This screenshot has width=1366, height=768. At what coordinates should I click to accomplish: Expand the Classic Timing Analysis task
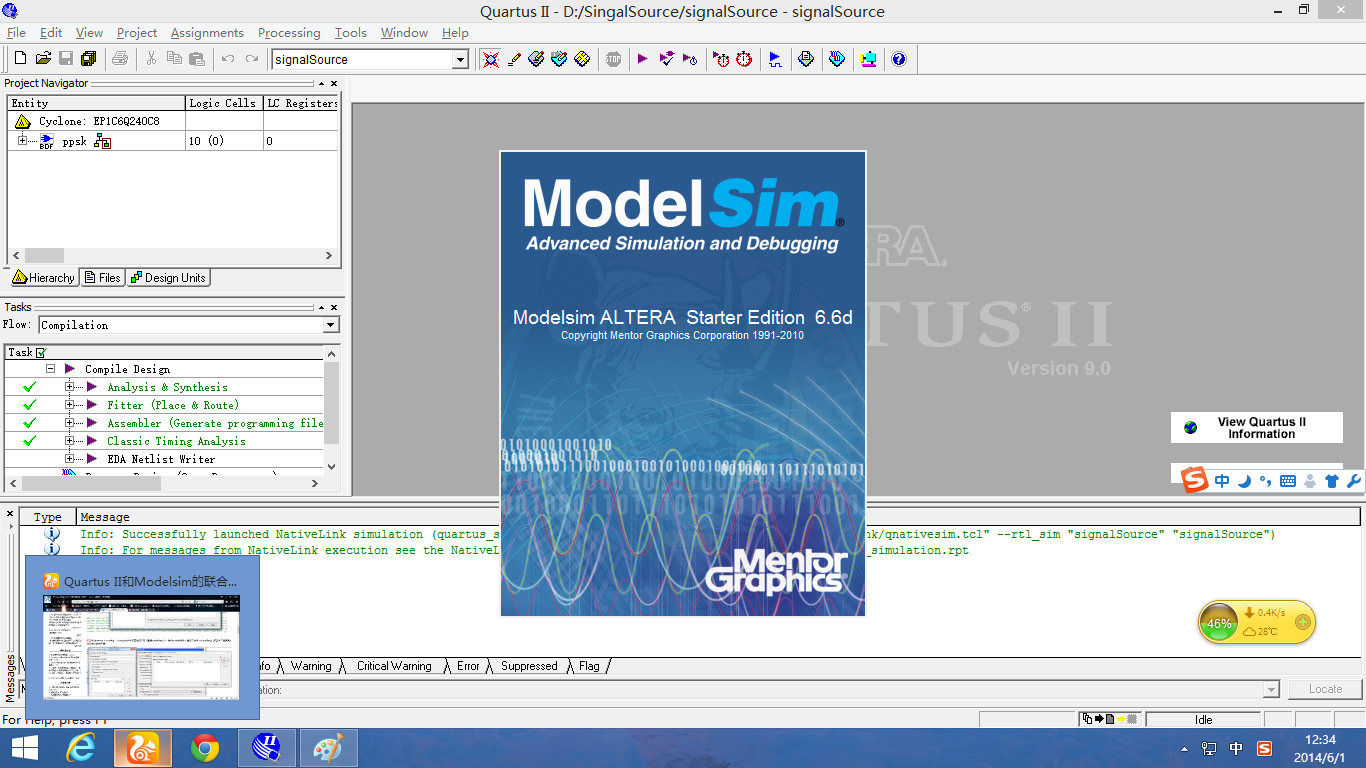coord(70,441)
